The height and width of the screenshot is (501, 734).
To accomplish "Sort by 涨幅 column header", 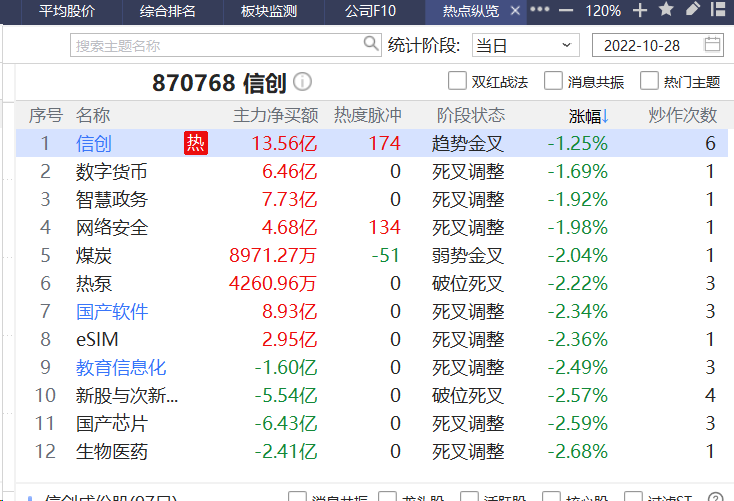I will pyautogui.click(x=588, y=116).
